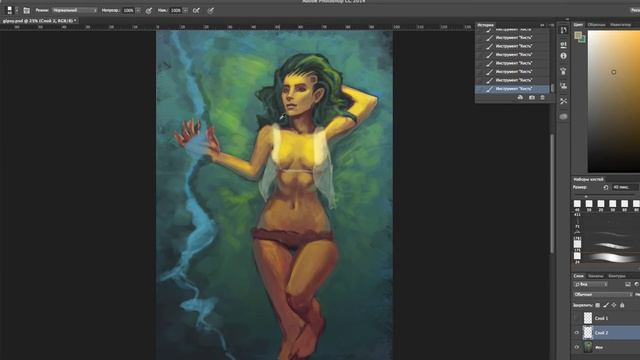Expand the brush preset picker arrow
The height and width of the screenshot is (360, 640).
pos(17,10)
